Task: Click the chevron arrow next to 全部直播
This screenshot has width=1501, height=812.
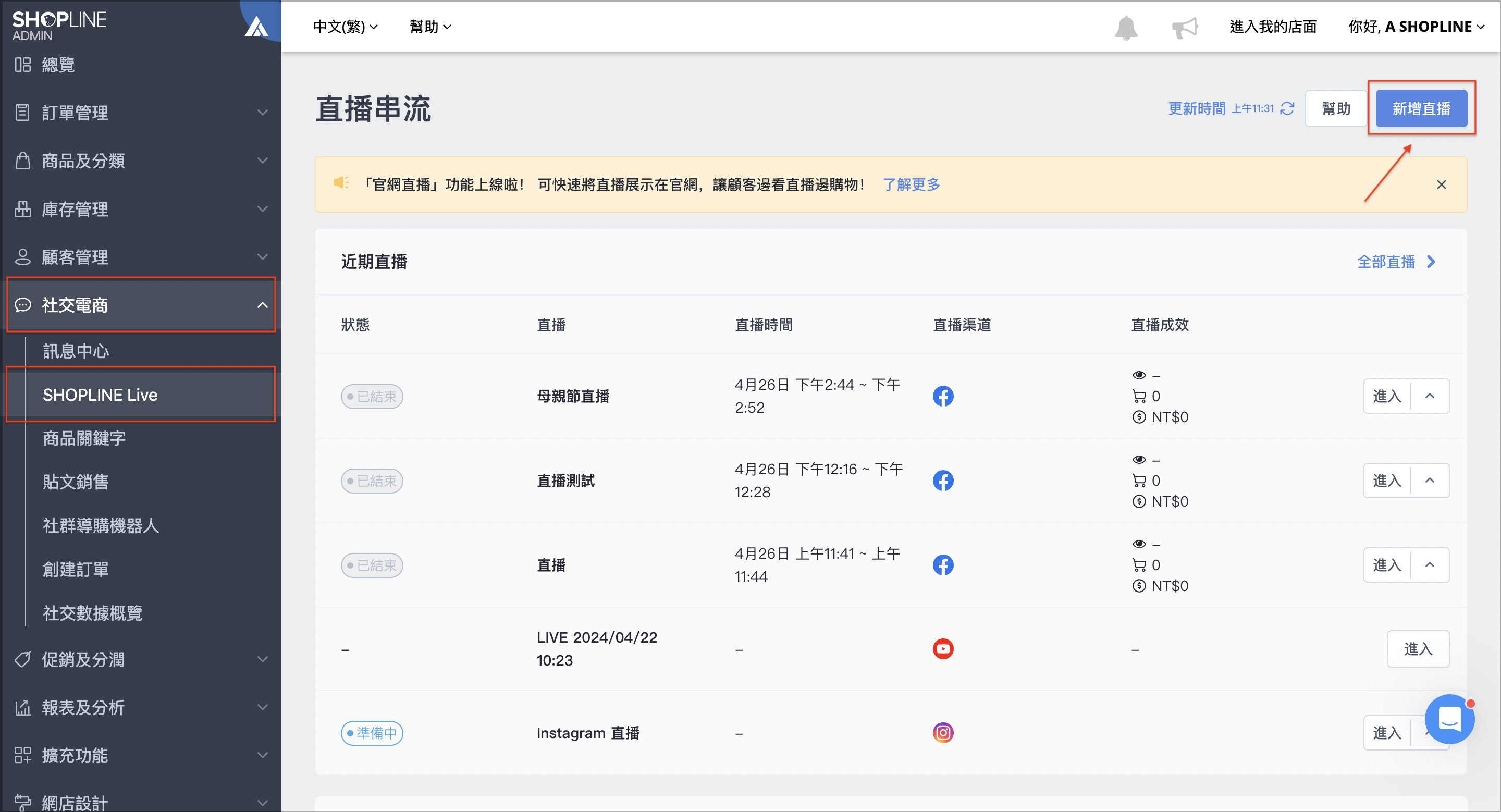Action: tap(1431, 262)
